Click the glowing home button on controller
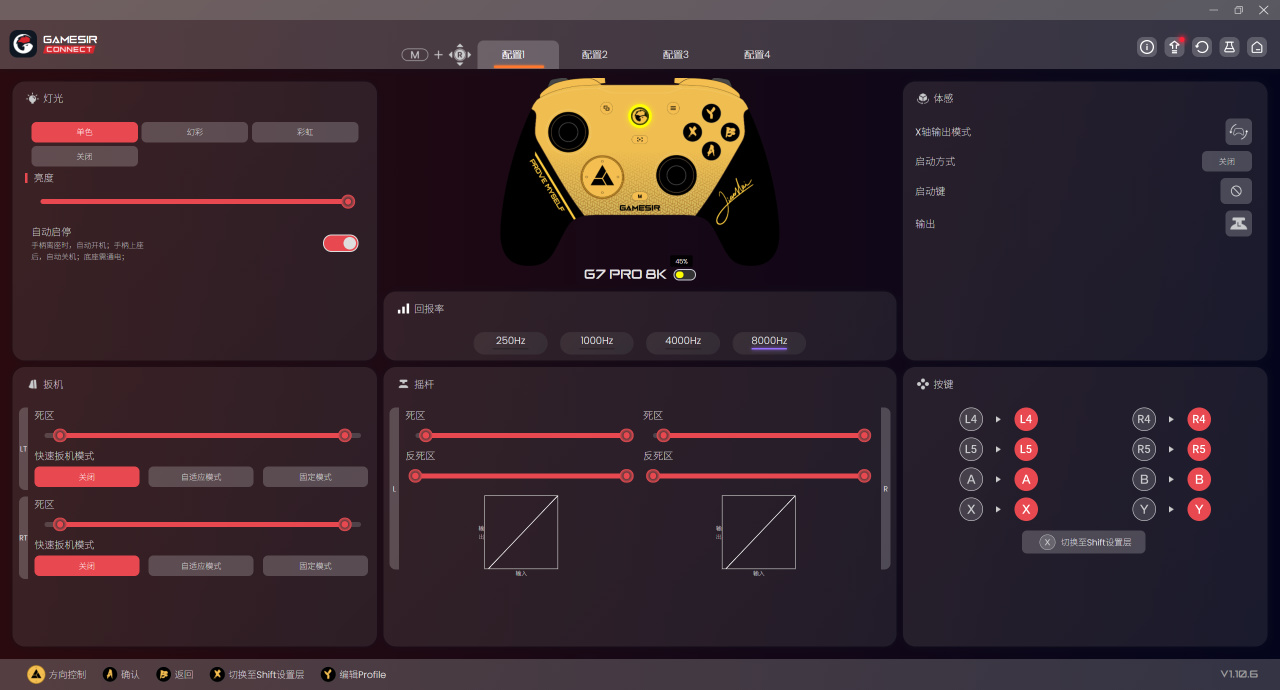This screenshot has width=1280, height=690. [640, 116]
